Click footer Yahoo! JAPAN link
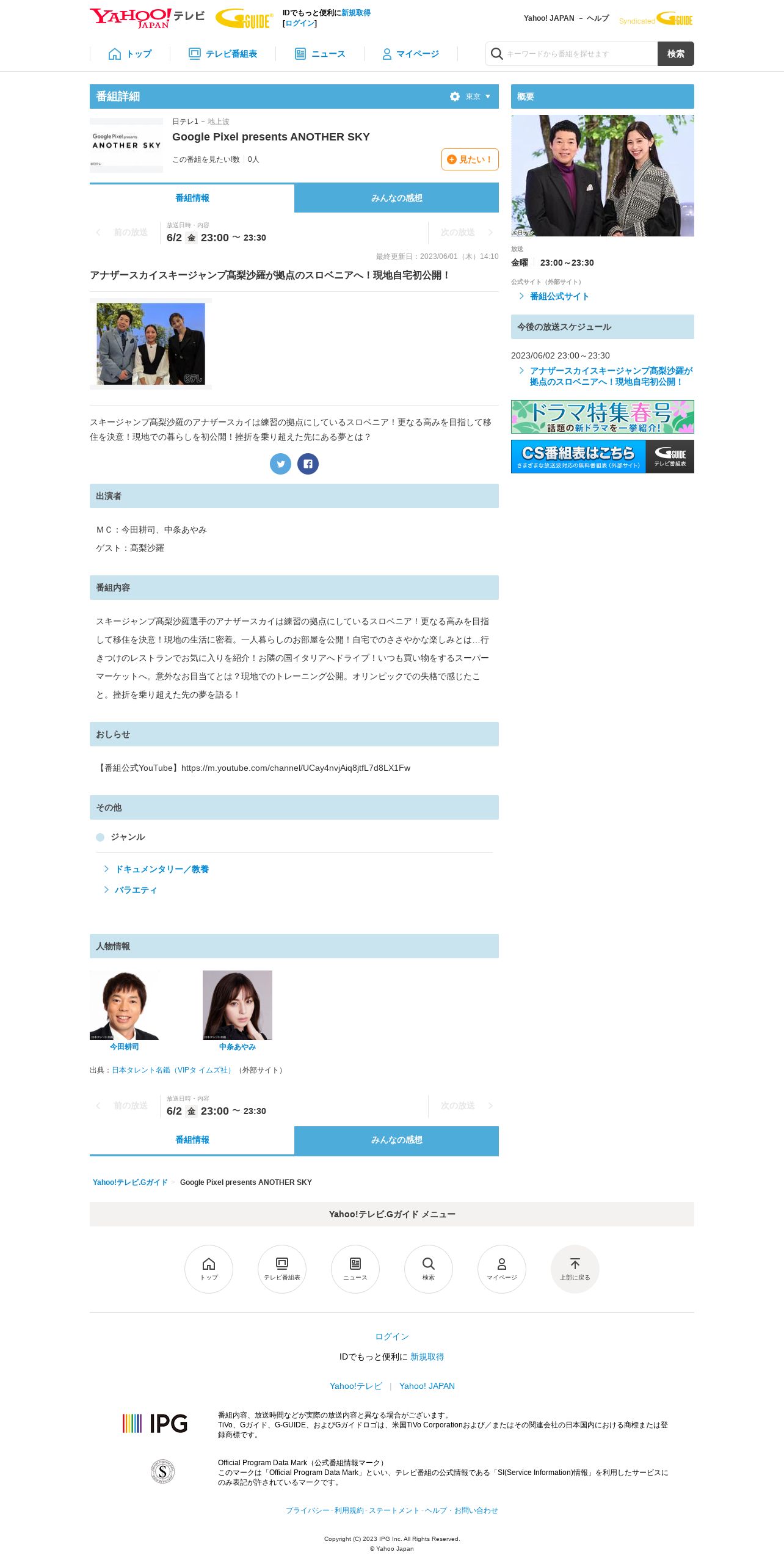Viewport: 784px width, 1566px height. [x=427, y=1386]
